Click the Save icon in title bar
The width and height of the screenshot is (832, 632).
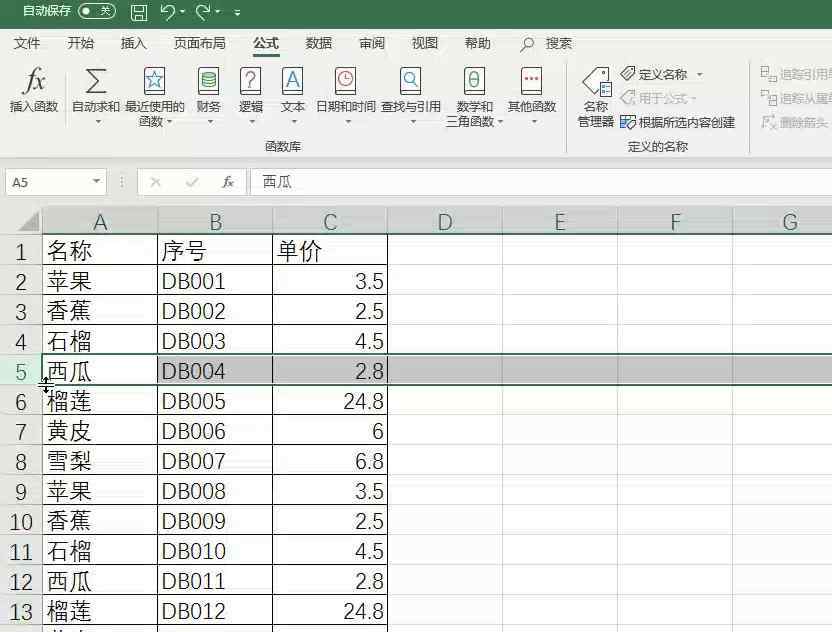(139, 12)
